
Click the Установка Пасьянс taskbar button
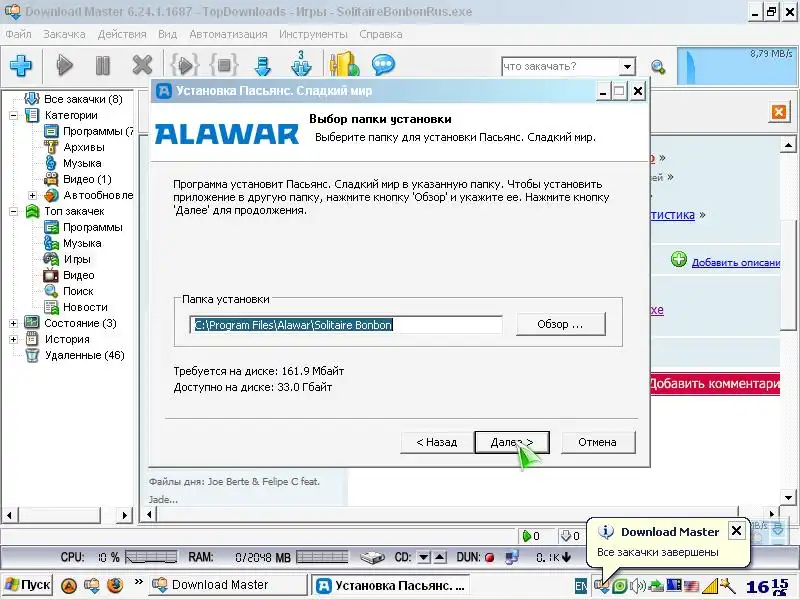tap(390, 585)
